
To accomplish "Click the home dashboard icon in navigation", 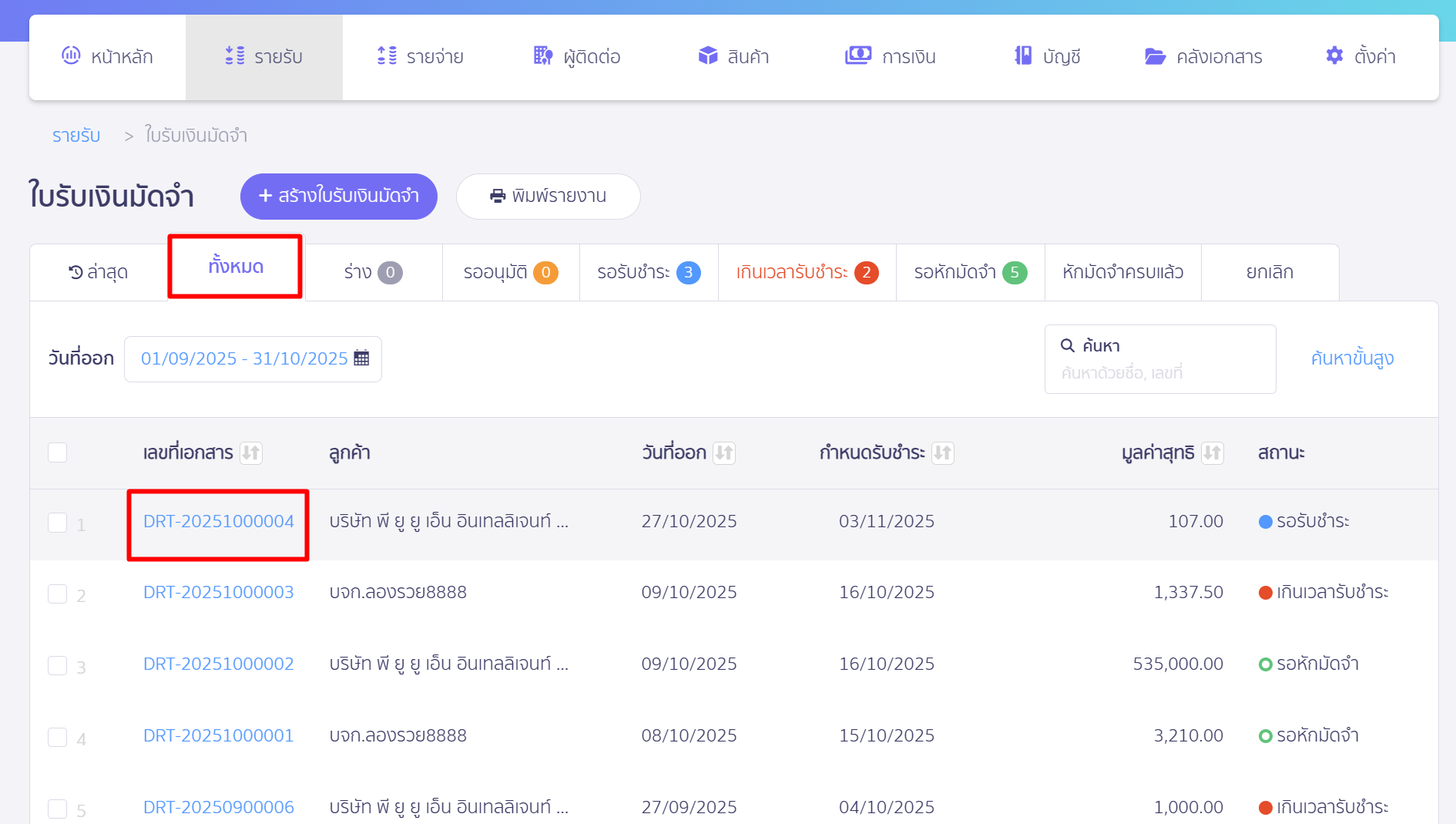I will [x=71, y=55].
